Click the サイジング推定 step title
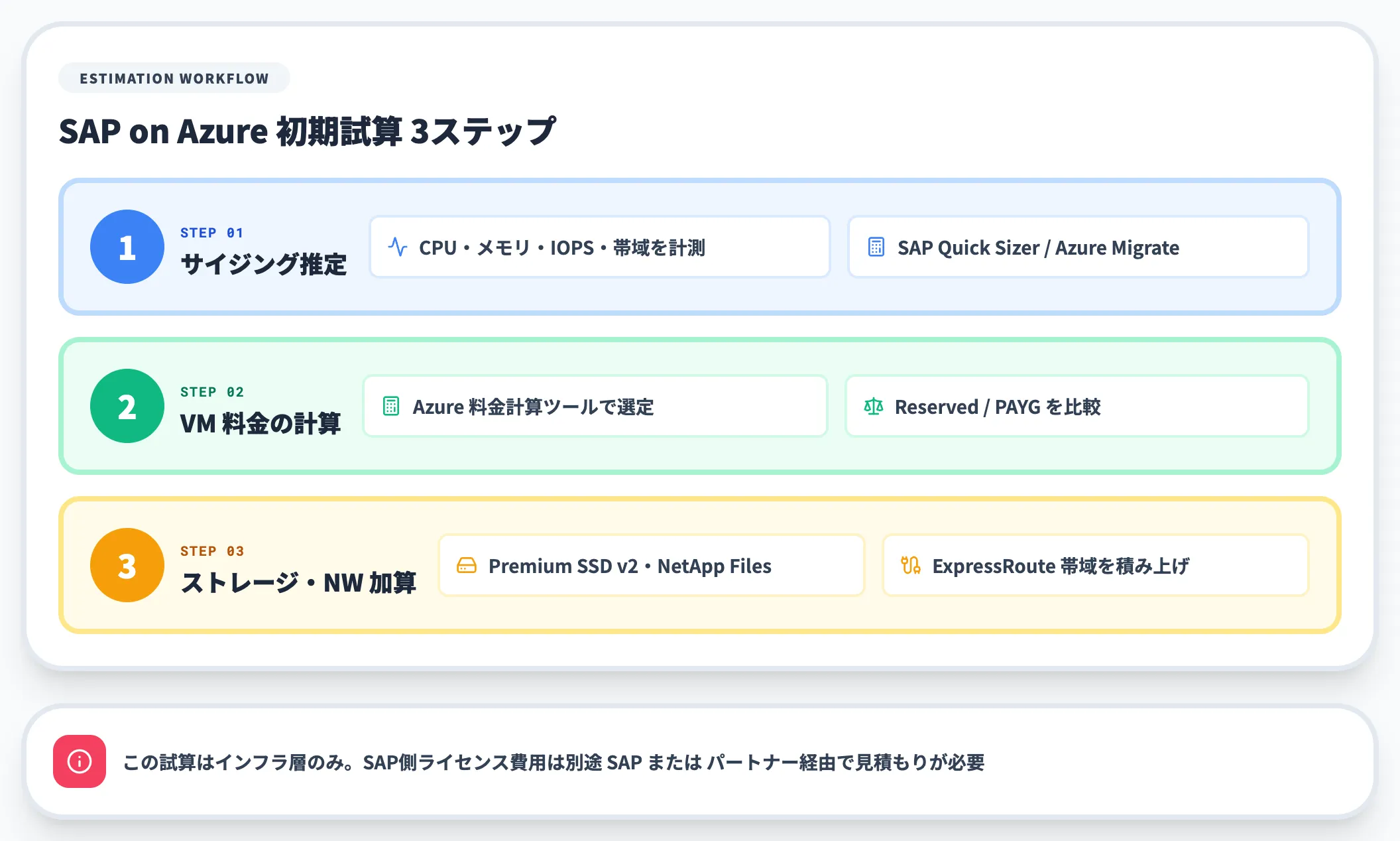Screen dimensions: 1400x841 (x=264, y=264)
